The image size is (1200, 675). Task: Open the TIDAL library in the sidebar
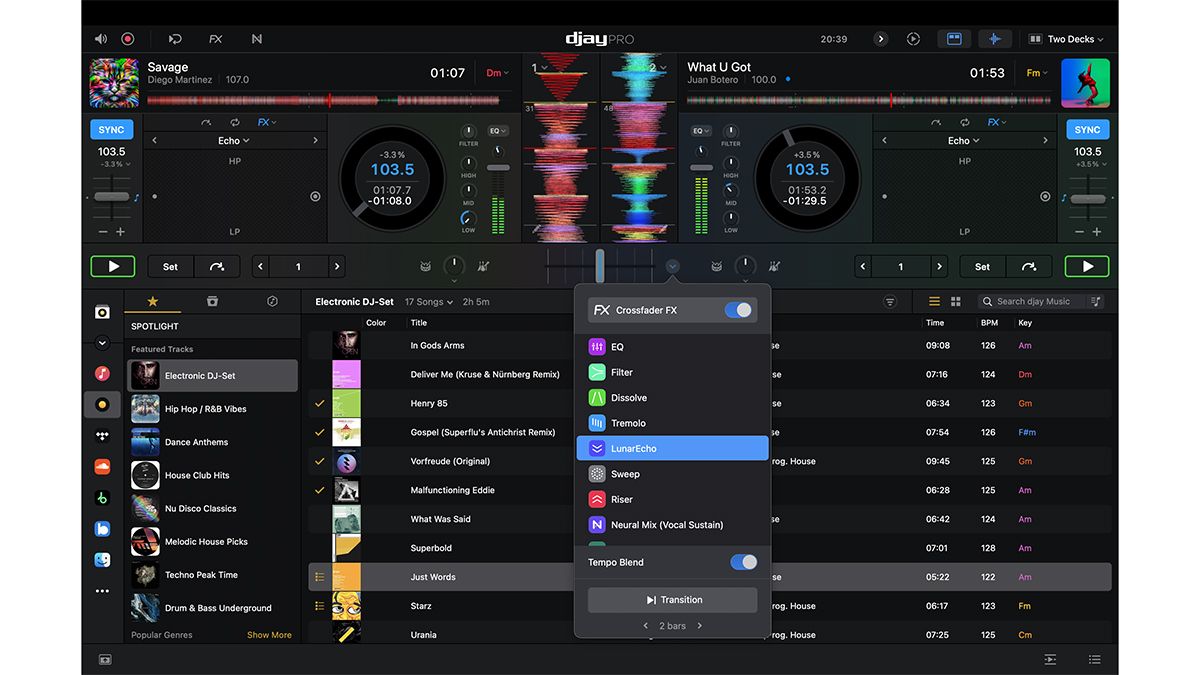click(102, 433)
